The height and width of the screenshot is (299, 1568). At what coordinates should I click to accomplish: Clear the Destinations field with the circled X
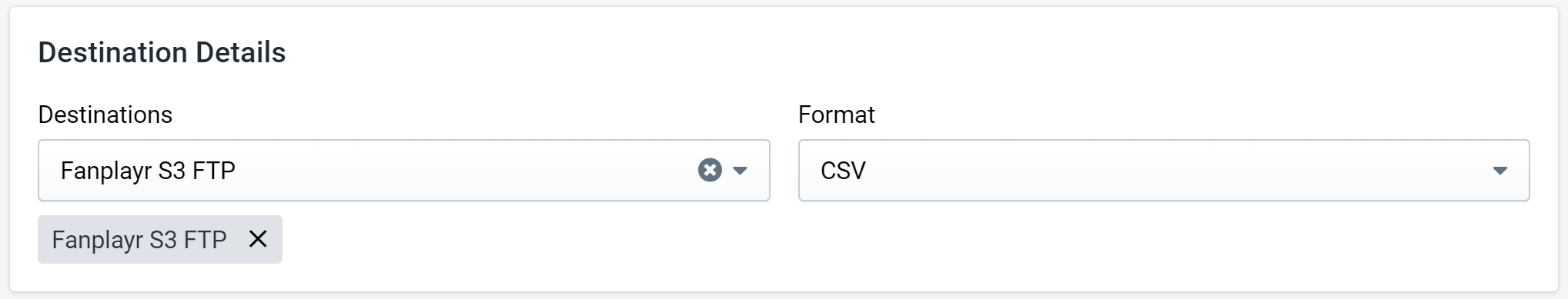tap(710, 170)
